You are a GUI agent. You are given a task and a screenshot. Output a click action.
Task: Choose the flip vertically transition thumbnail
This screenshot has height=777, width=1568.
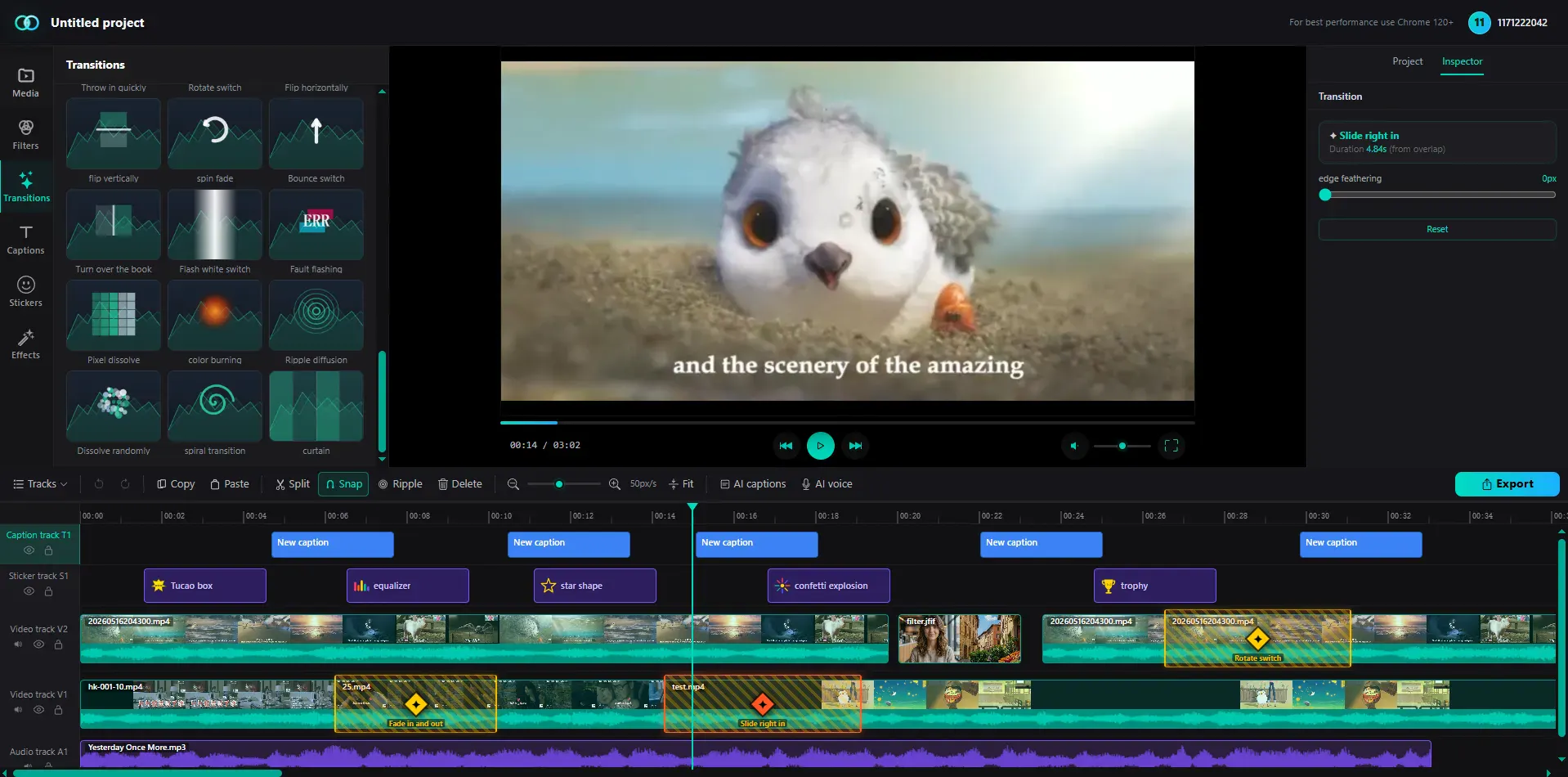coord(114,133)
